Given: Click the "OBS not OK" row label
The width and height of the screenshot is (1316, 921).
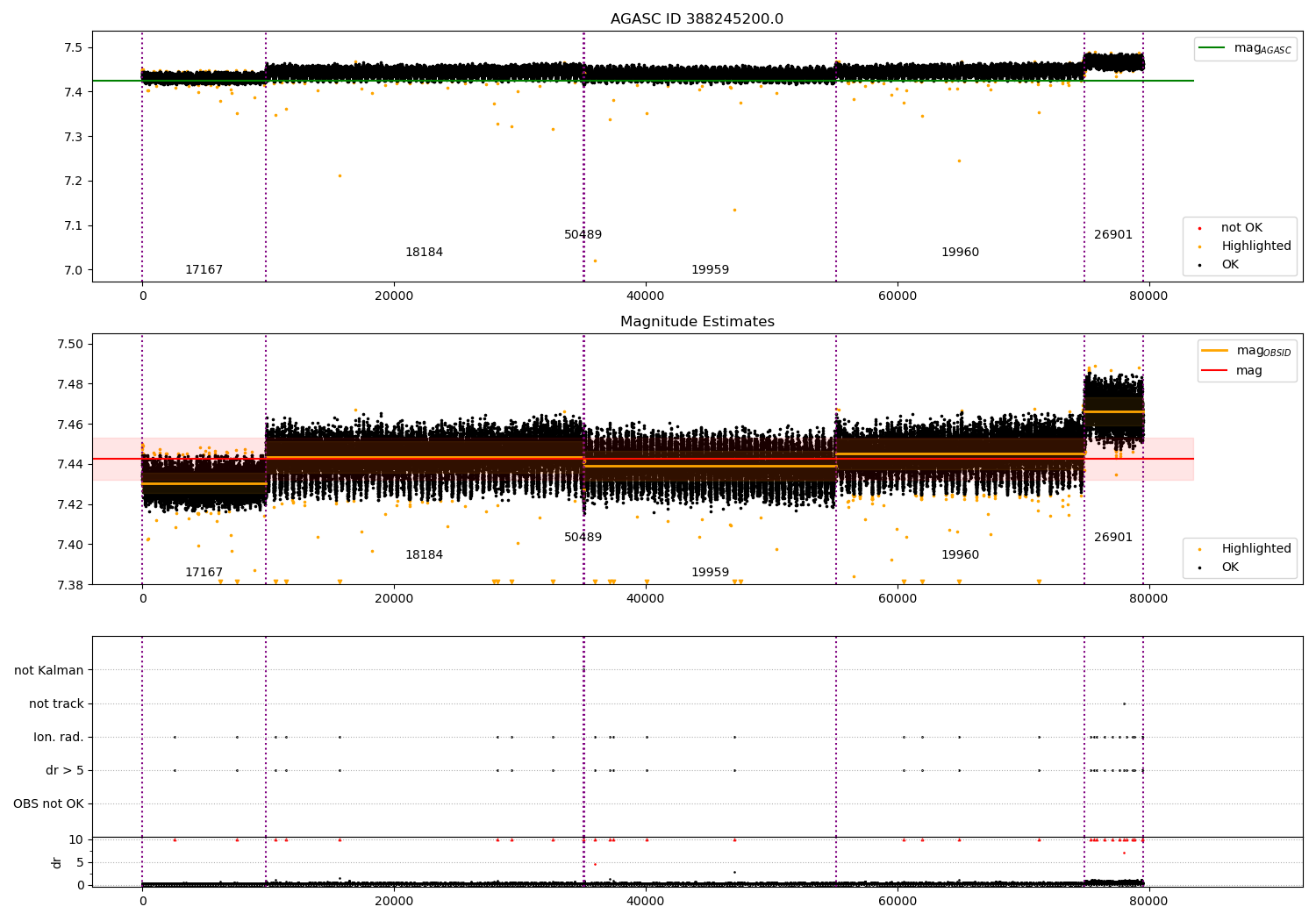Looking at the screenshot, I should pos(48,803).
